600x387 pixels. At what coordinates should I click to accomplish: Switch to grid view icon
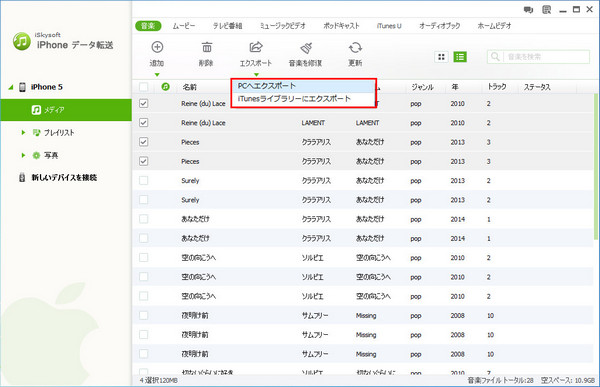tap(441, 57)
